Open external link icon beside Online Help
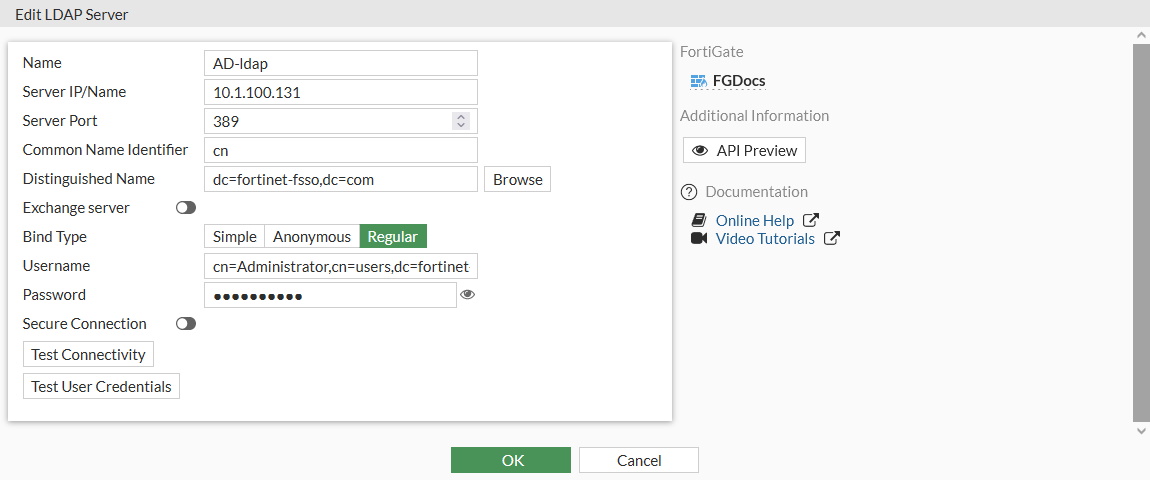This screenshot has height=480, width=1150. (811, 220)
